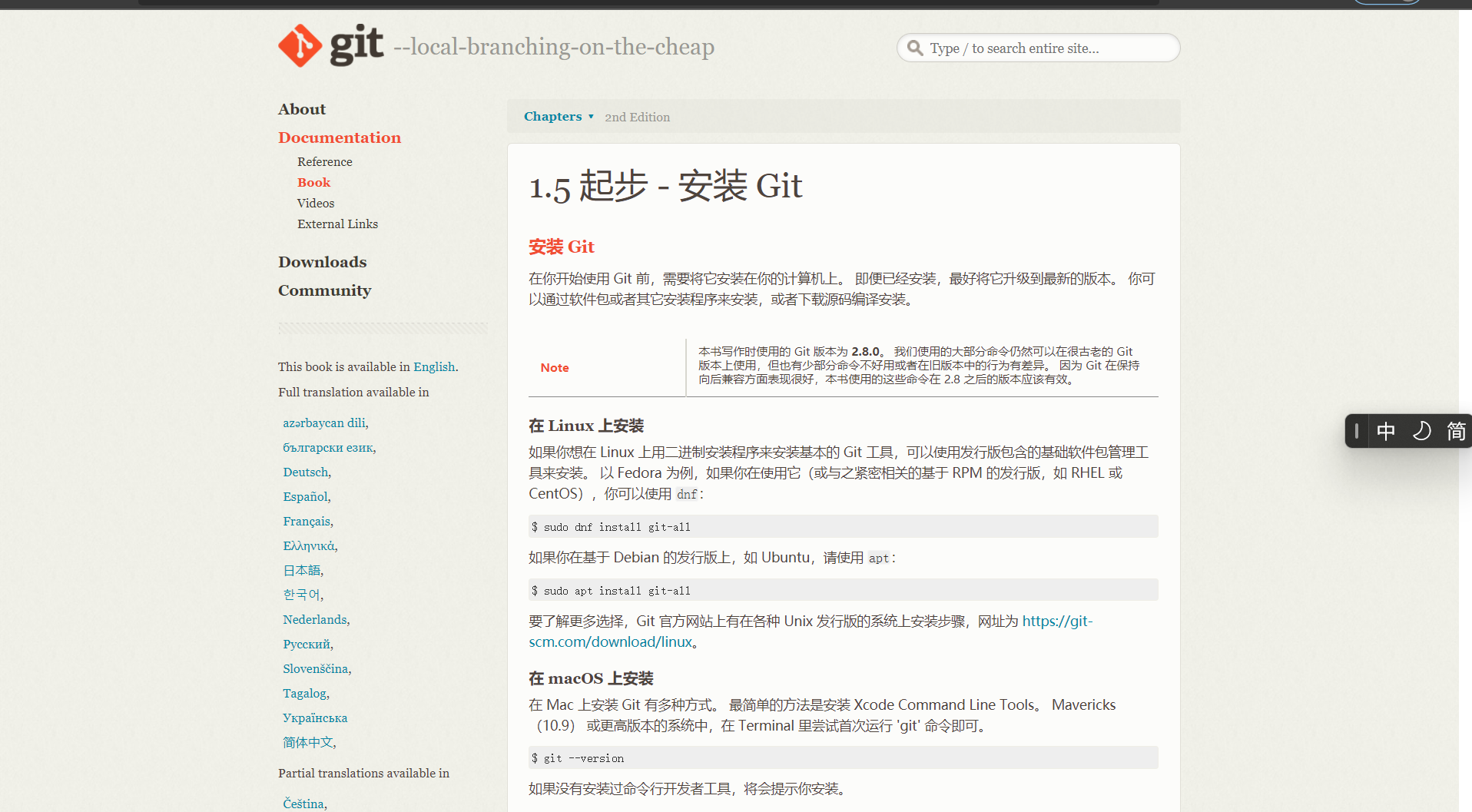Grab the IME toolbar handle bar

click(x=1357, y=431)
